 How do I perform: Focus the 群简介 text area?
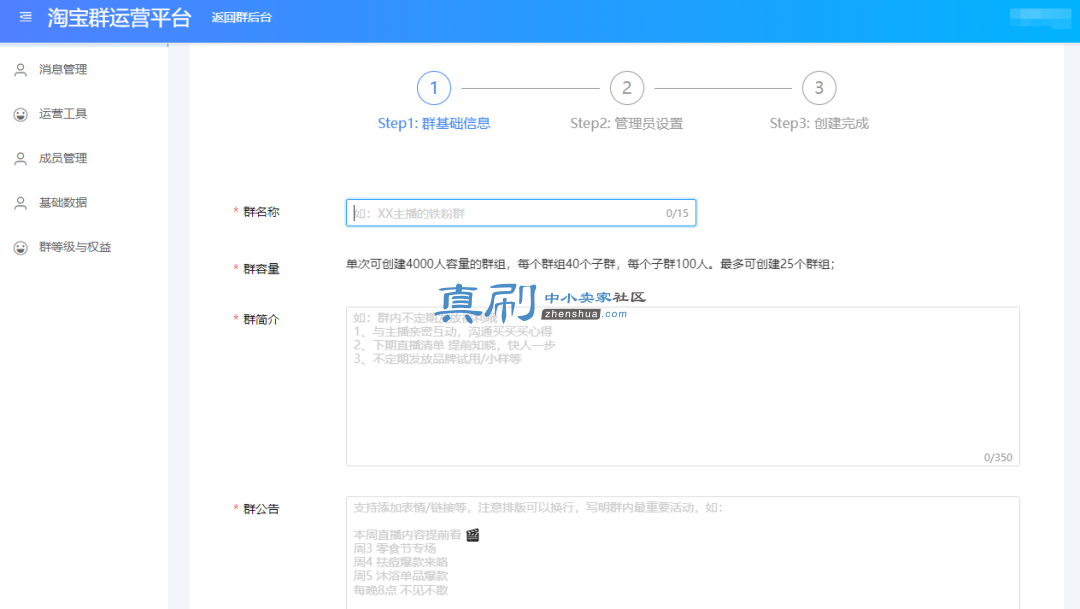coord(683,386)
